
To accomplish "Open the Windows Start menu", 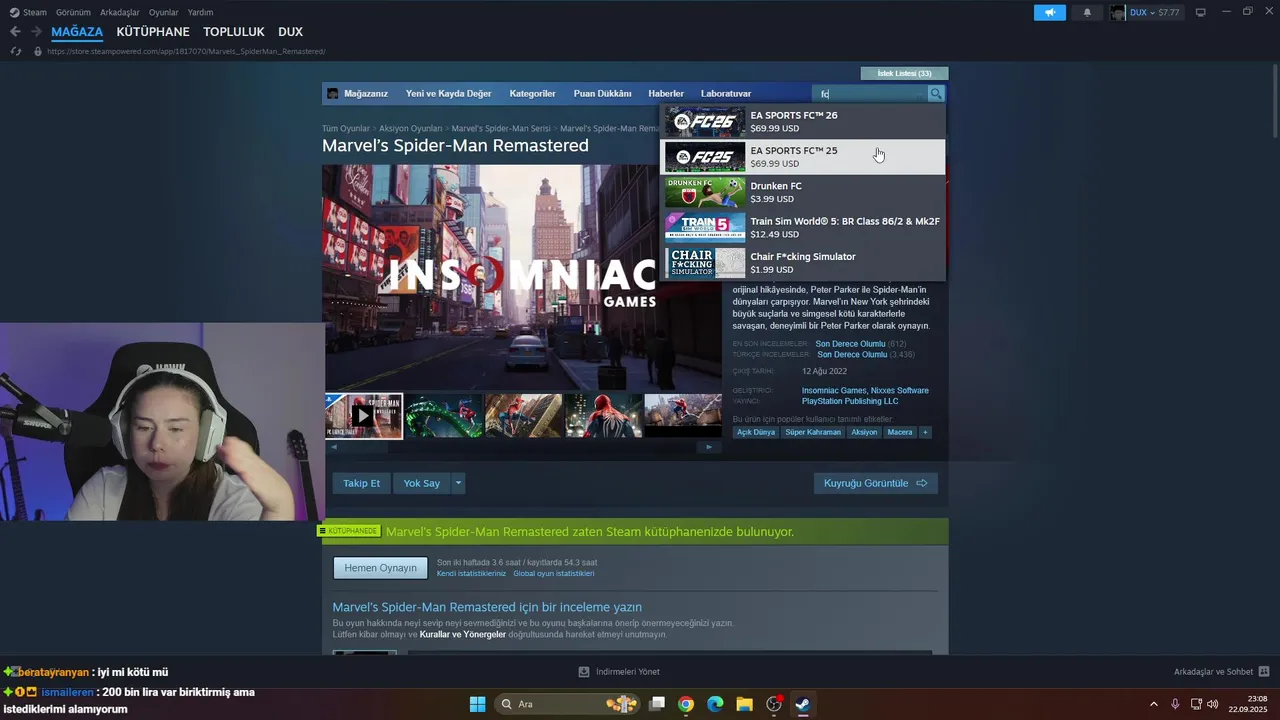I will [477, 704].
